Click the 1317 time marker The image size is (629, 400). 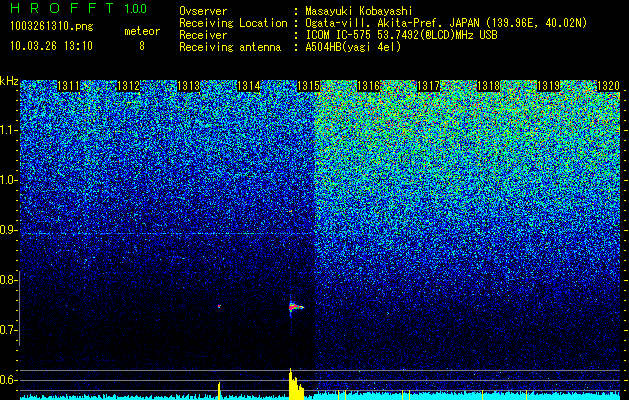click(428, 86)
